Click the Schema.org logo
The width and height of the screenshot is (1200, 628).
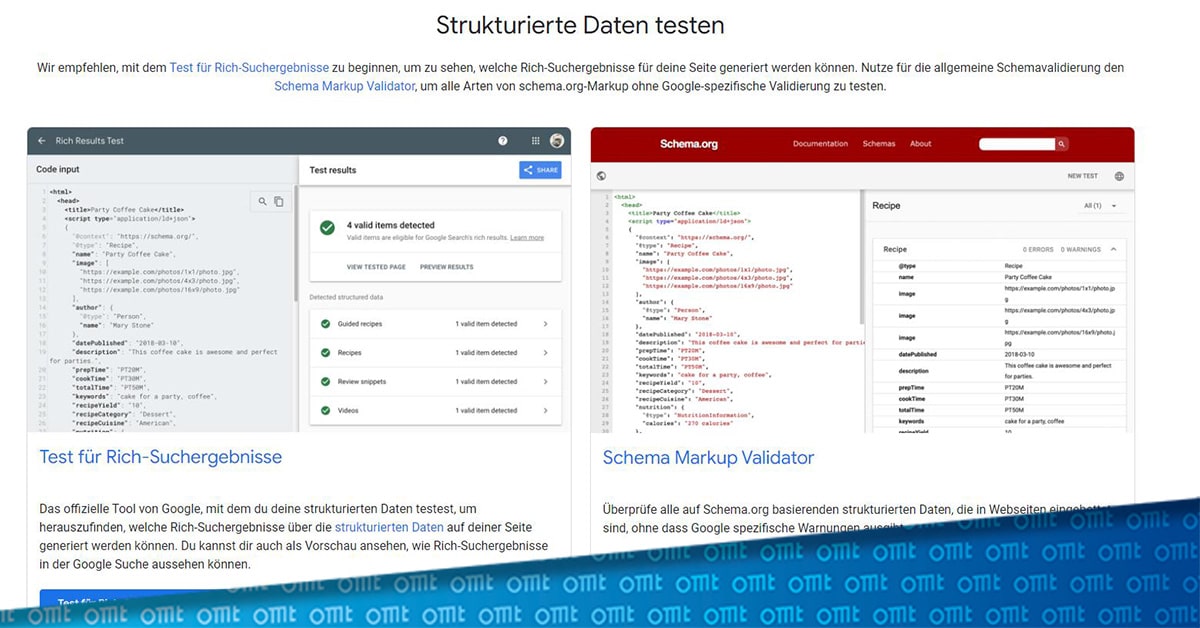tap(689, 144)
